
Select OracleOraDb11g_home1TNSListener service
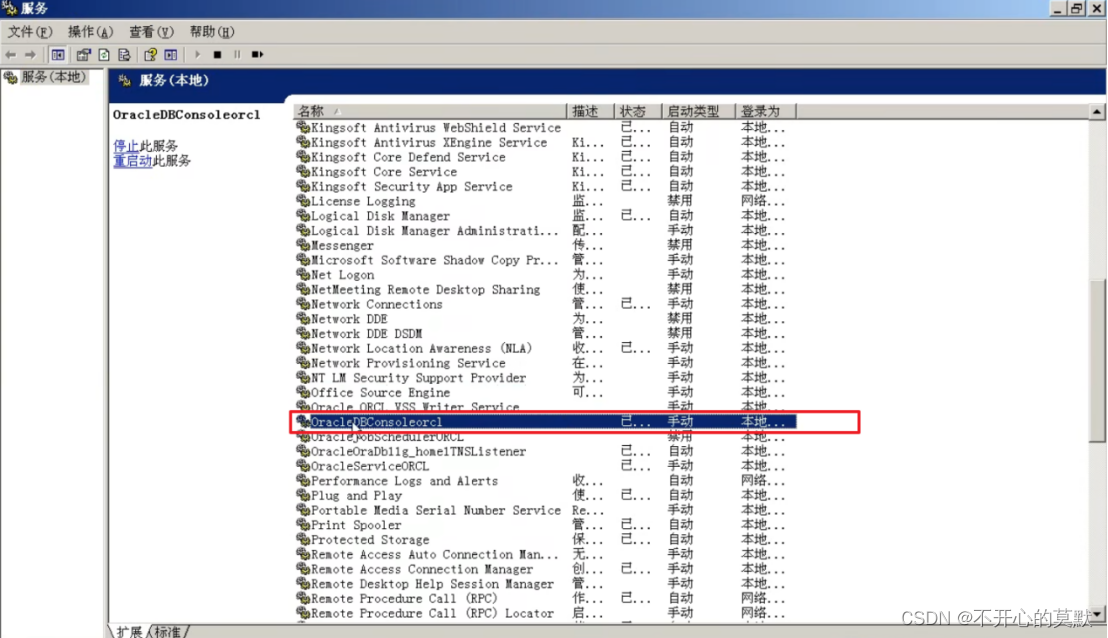click(x=545, y=451)
